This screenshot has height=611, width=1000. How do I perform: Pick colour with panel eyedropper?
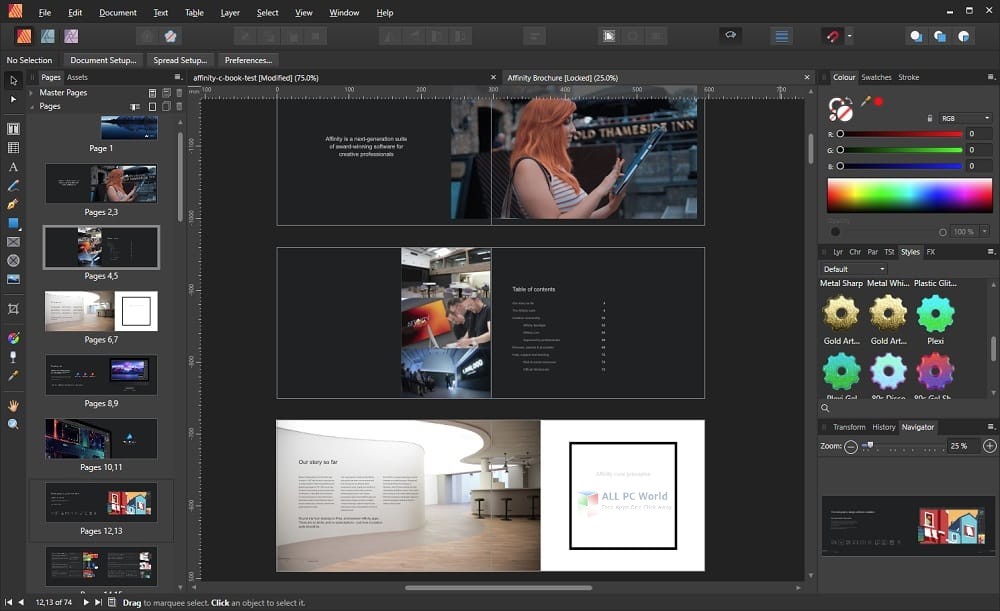click(865, 101)
